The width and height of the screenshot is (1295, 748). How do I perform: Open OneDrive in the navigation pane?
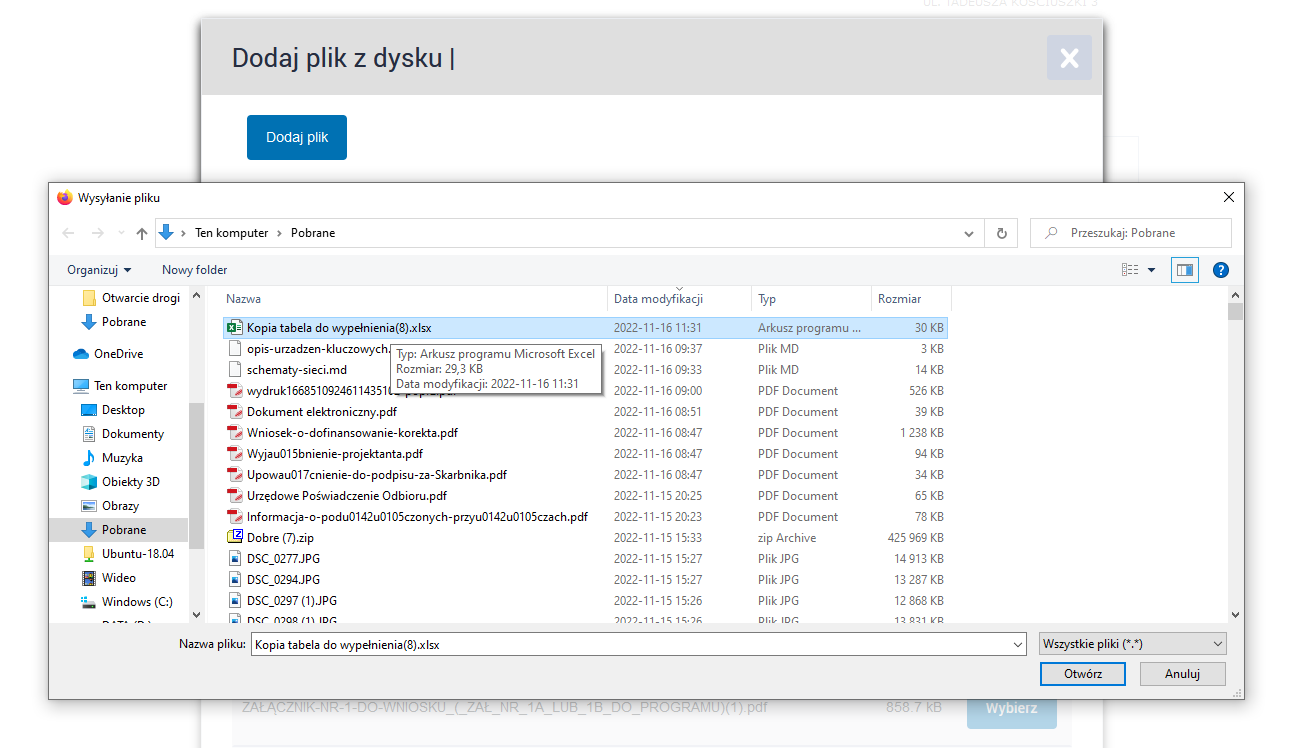click(118, 354)
